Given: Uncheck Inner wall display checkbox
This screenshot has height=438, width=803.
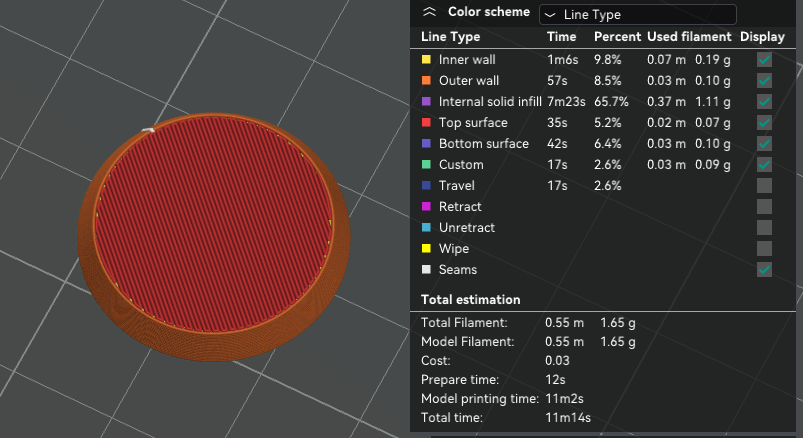Looking at the screenshot, I should (x=764, y=60).
